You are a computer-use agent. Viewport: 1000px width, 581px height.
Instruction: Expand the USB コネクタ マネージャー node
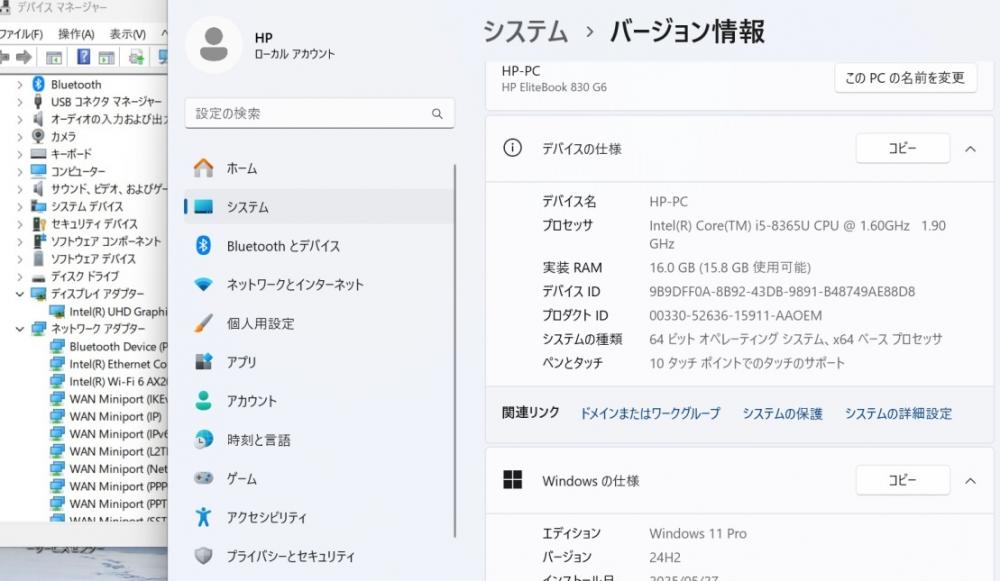[x=20, y=101]
